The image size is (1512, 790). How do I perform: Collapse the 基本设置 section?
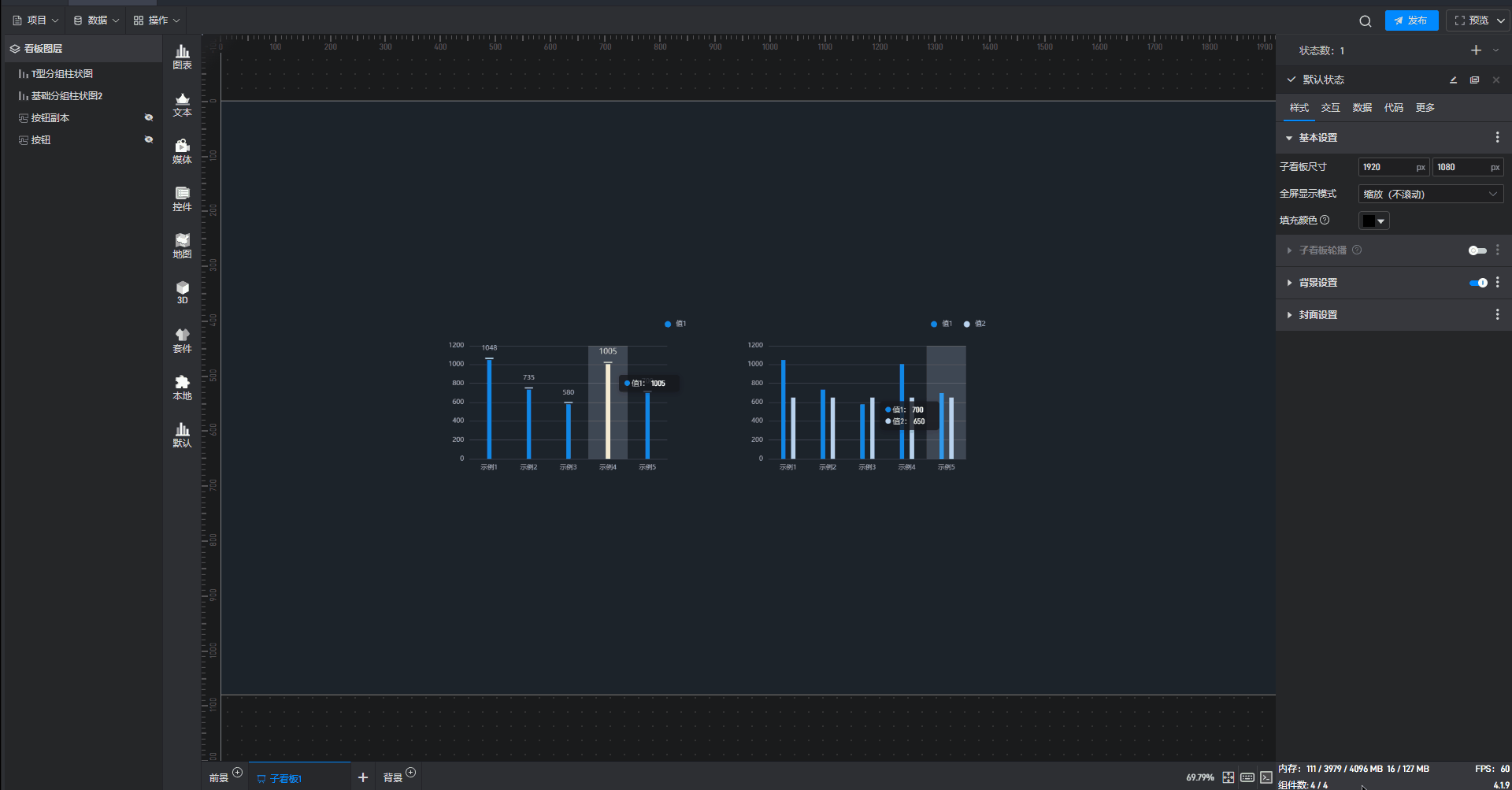1289,138
